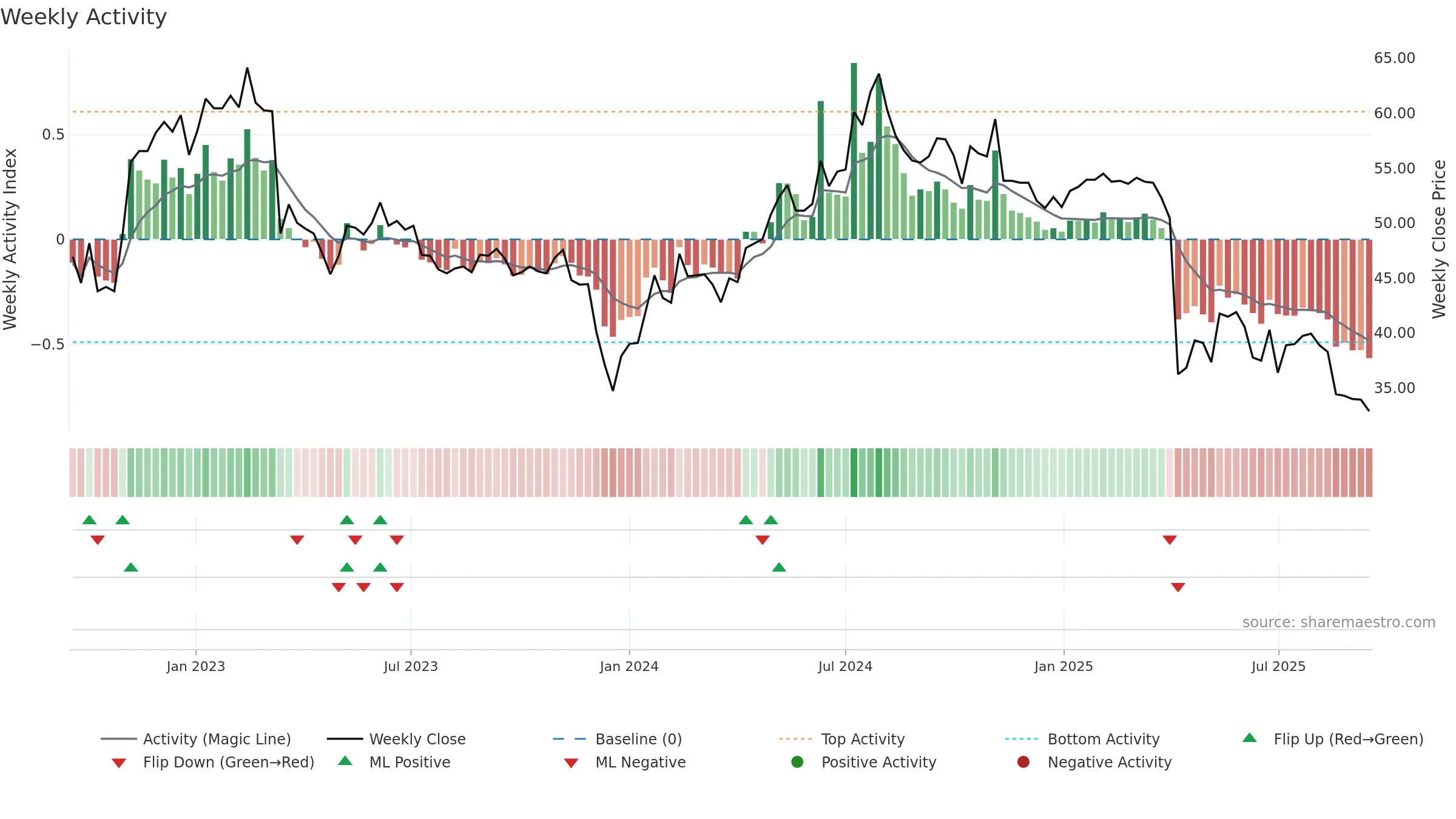This screenshot has width=1456, height=819.
Task: Click the Bottom Activity legend entry
Action: 1082,739
